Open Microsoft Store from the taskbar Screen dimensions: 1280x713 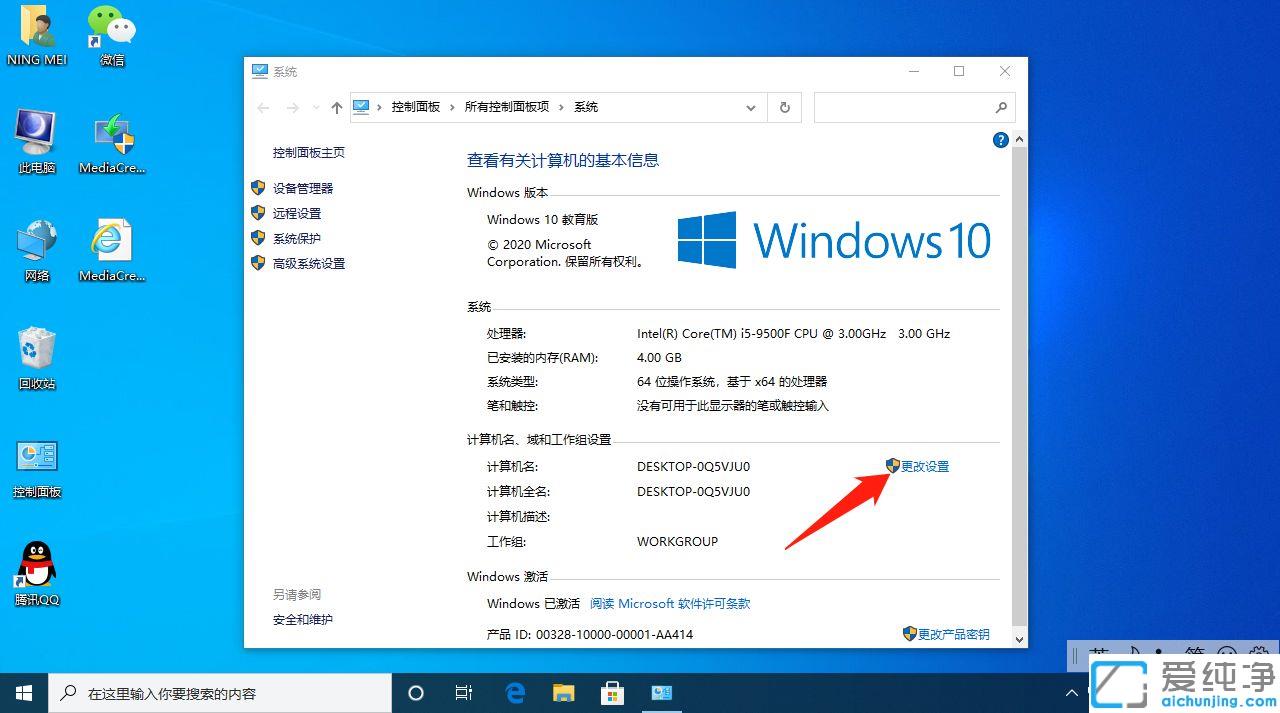click(612, 692)
